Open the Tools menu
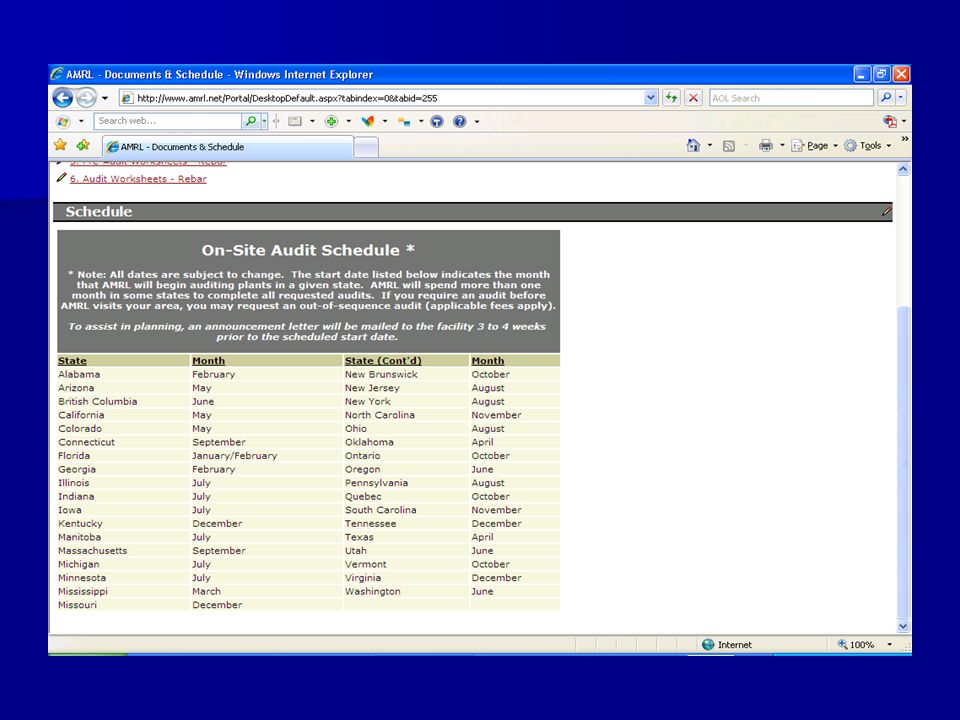The height and width of the screenshot is (720, 960). (868, 146)
